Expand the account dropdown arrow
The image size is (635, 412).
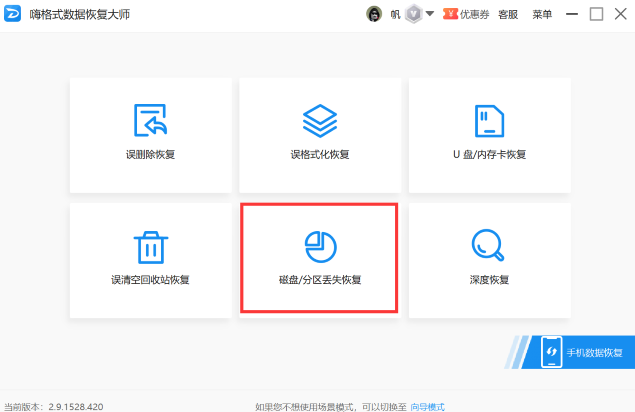pos(430,14)
